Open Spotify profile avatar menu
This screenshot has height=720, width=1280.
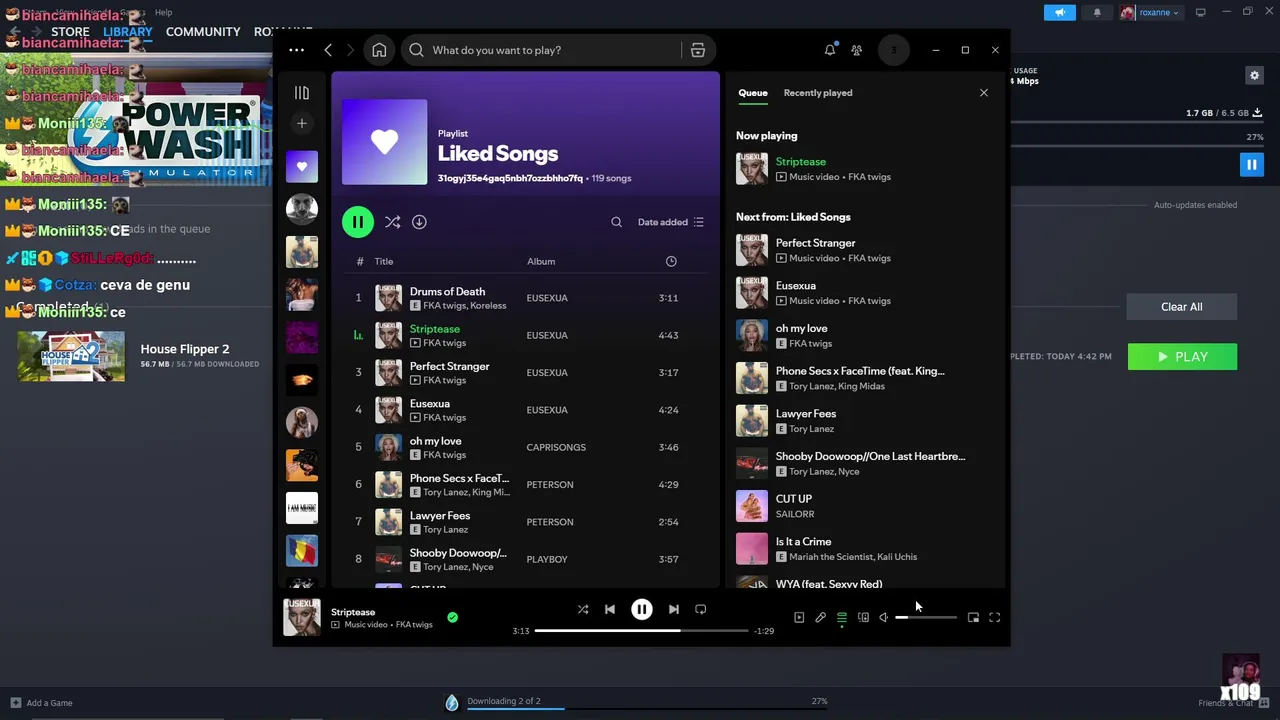click(894, 50)
